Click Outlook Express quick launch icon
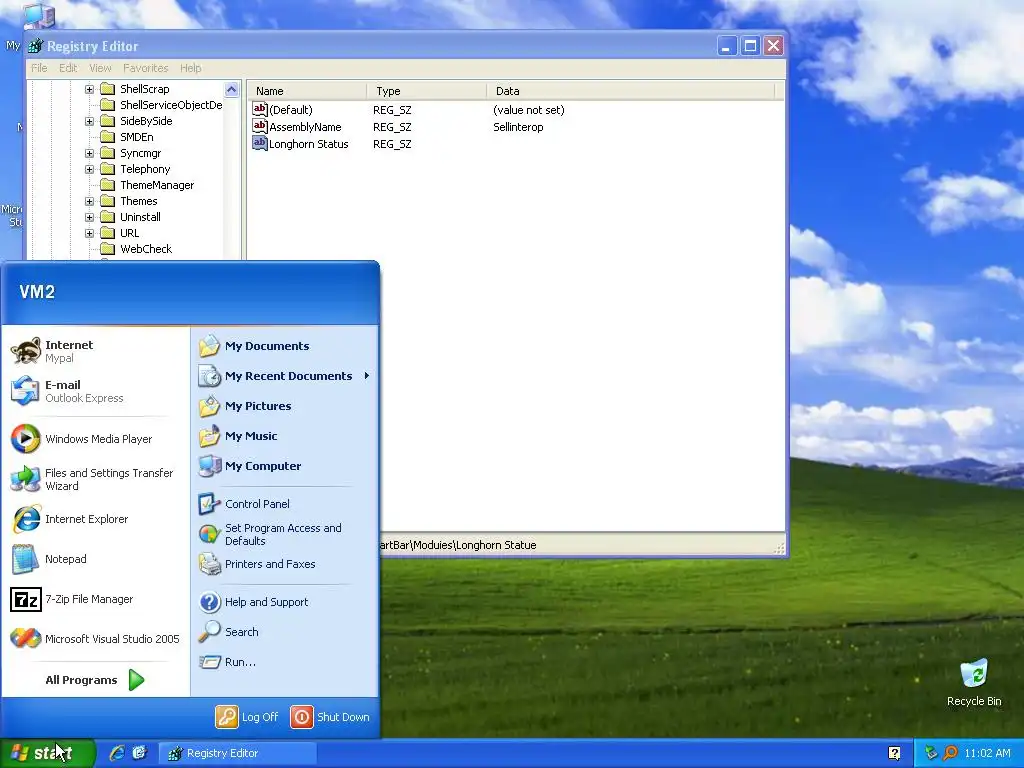 (x=140, y=753)
